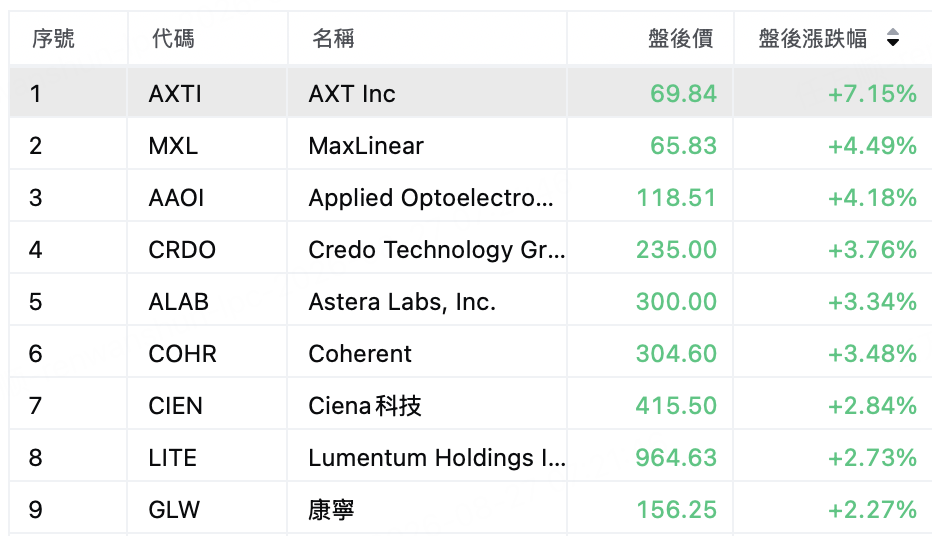Open Ciena科技 stock entry
The width and height of the screenshot is (932, 536).
coord(365,406)
